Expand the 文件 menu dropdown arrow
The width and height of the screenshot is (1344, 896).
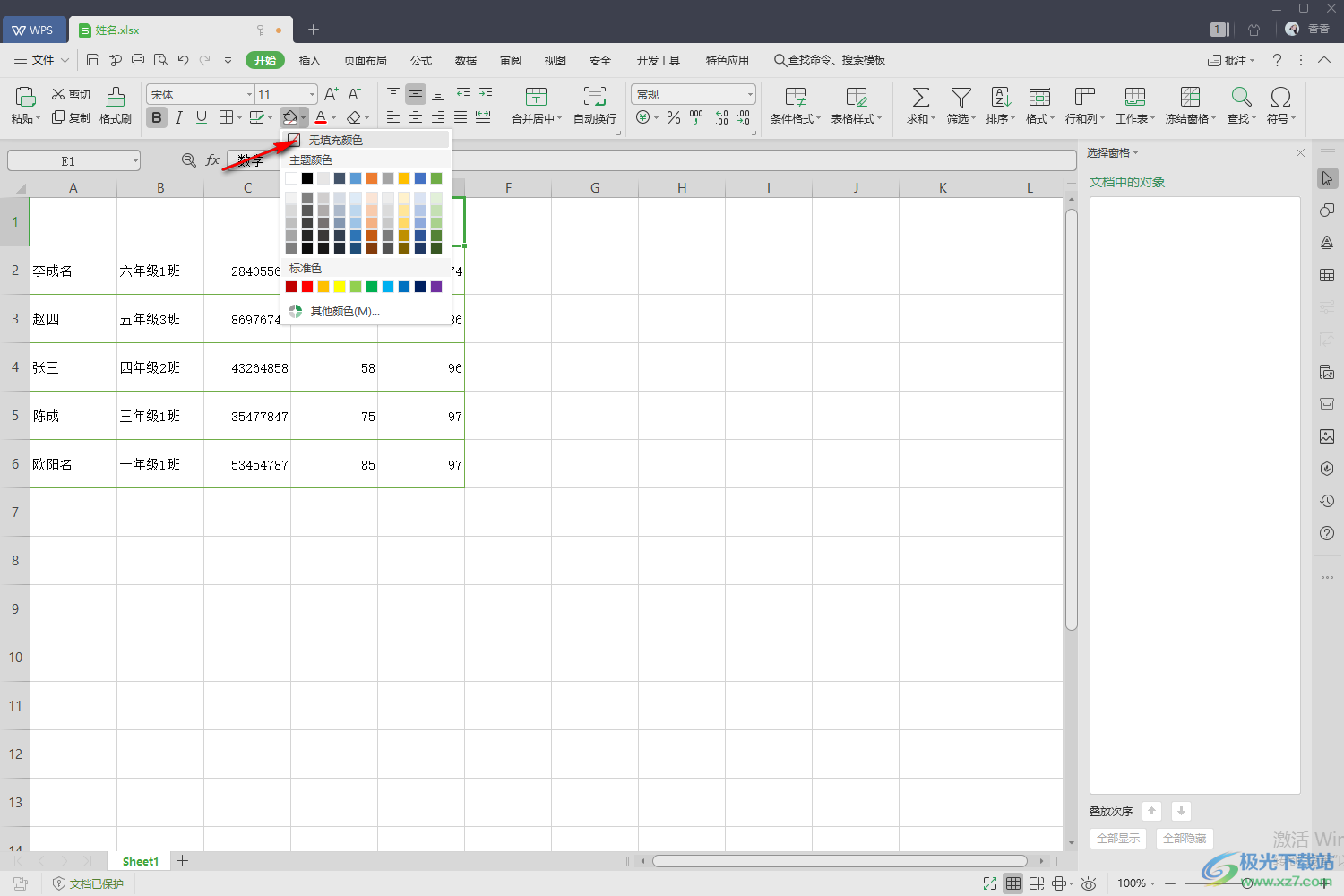tap(65, 60)
